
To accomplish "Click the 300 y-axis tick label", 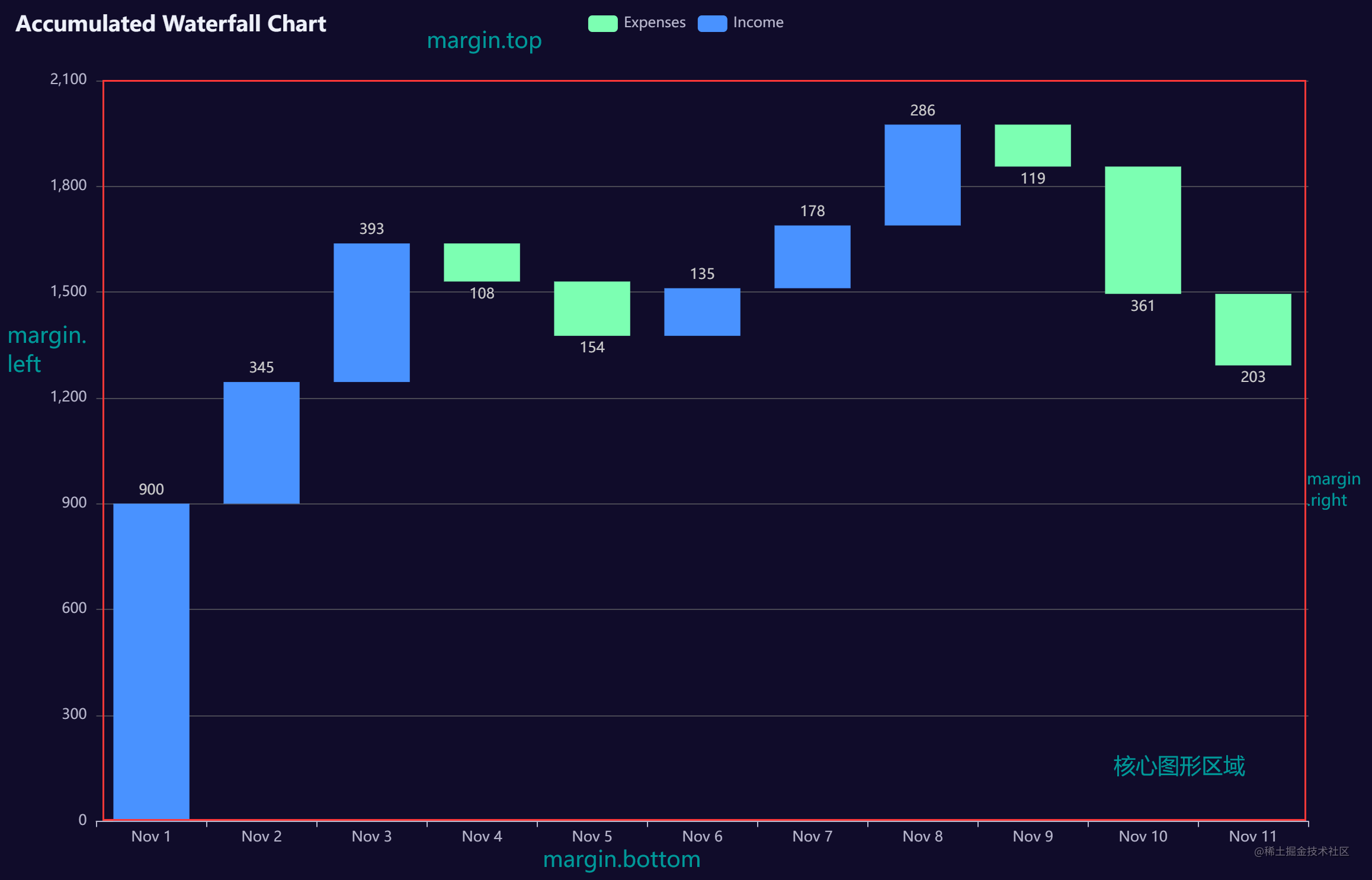I will [74, 714].
